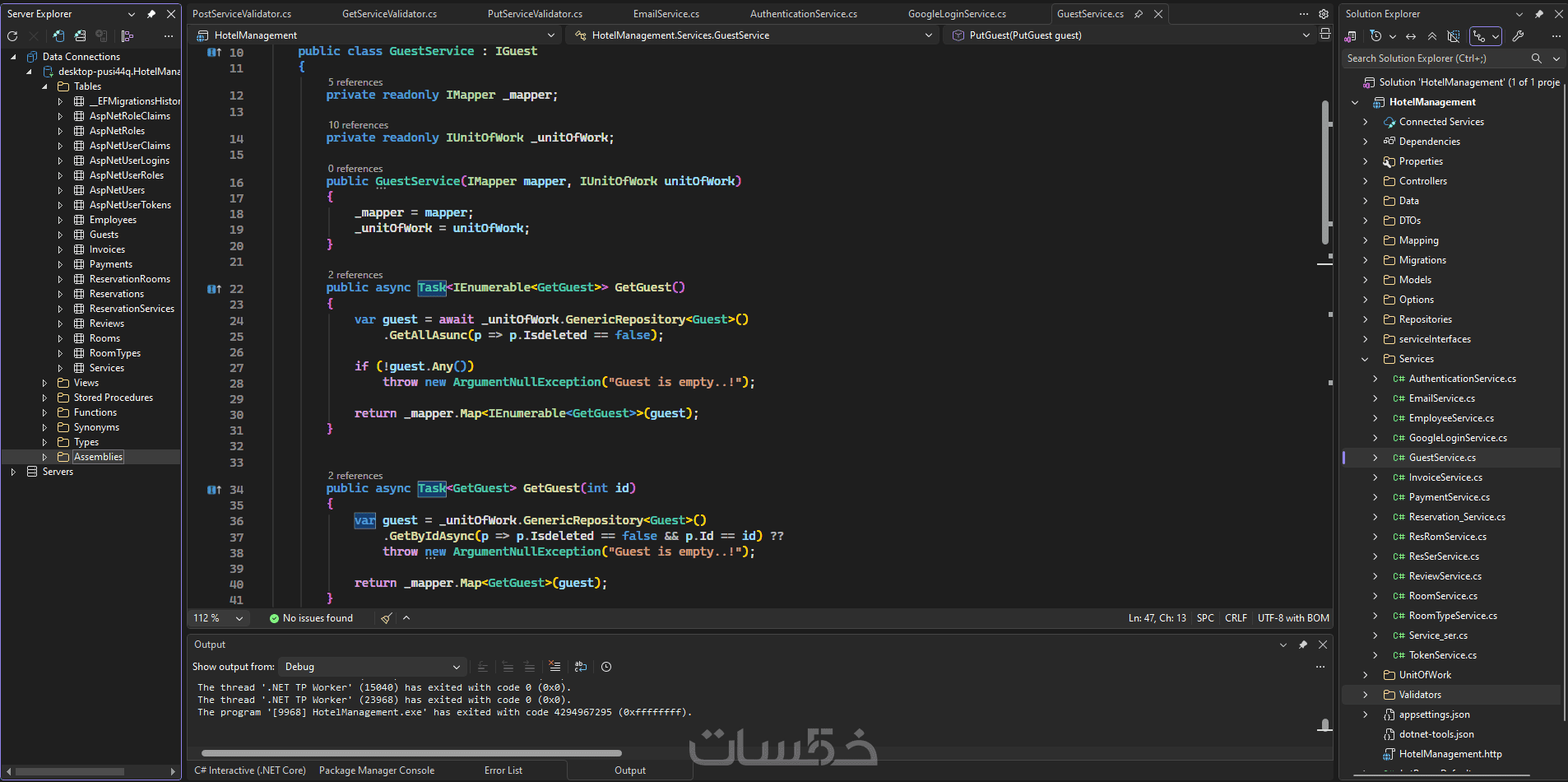The width and height of the screenshot is (1568, 782).
Task: Click the Connect to Database icon
Action: tap(58, 36)
